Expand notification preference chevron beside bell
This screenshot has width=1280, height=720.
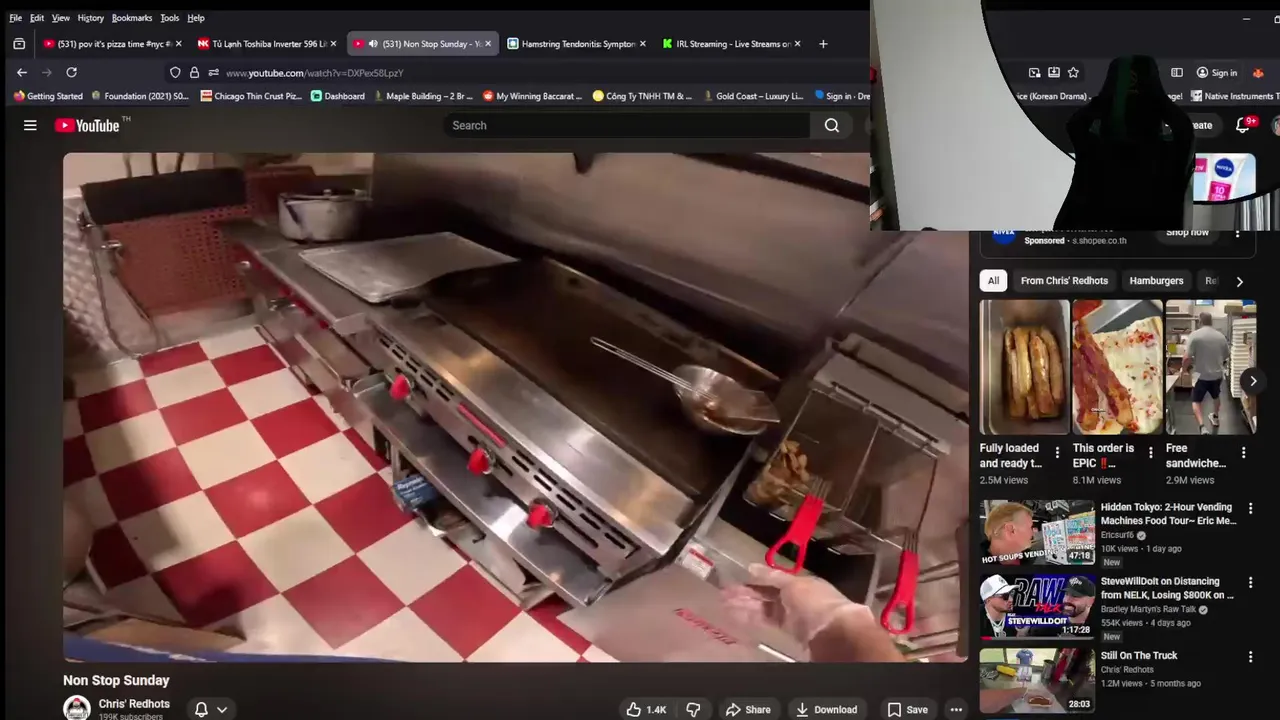(222, 709)
